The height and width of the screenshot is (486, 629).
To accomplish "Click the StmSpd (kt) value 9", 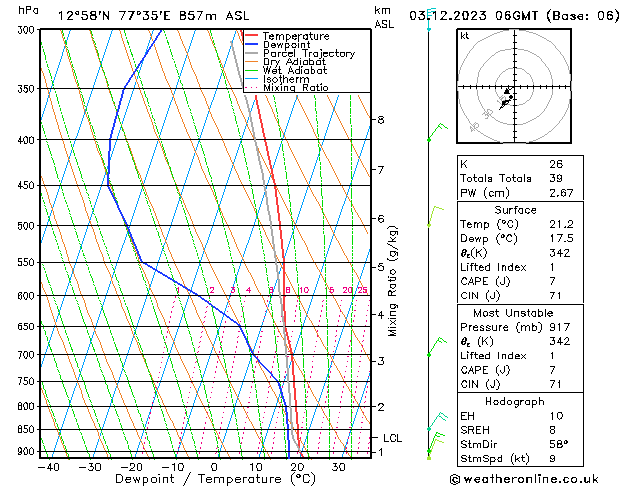I will tap(552, 459).
